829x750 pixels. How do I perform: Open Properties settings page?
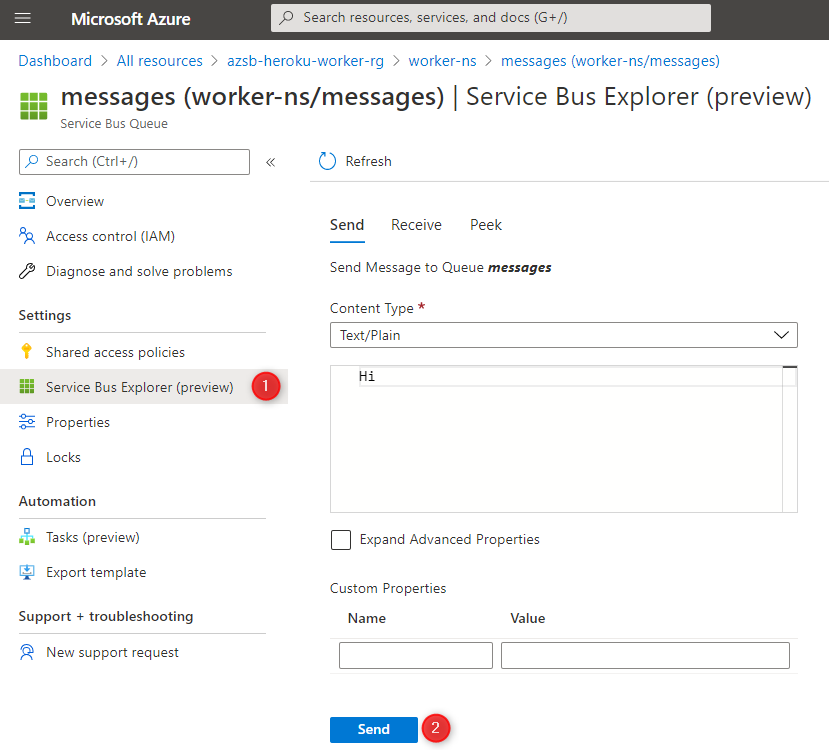pos(78,422)
